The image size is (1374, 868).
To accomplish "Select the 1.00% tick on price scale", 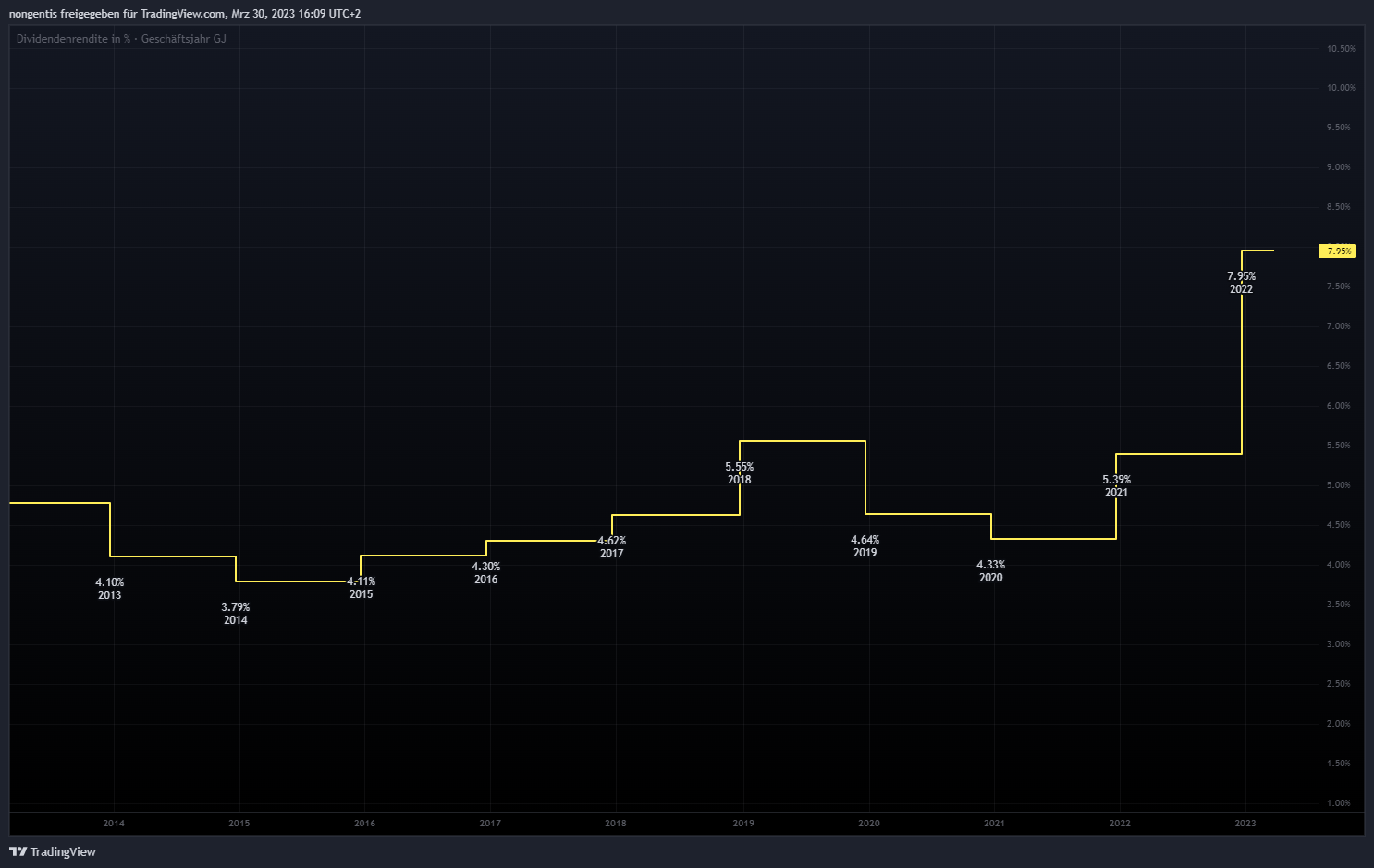I will [1338, 803].
